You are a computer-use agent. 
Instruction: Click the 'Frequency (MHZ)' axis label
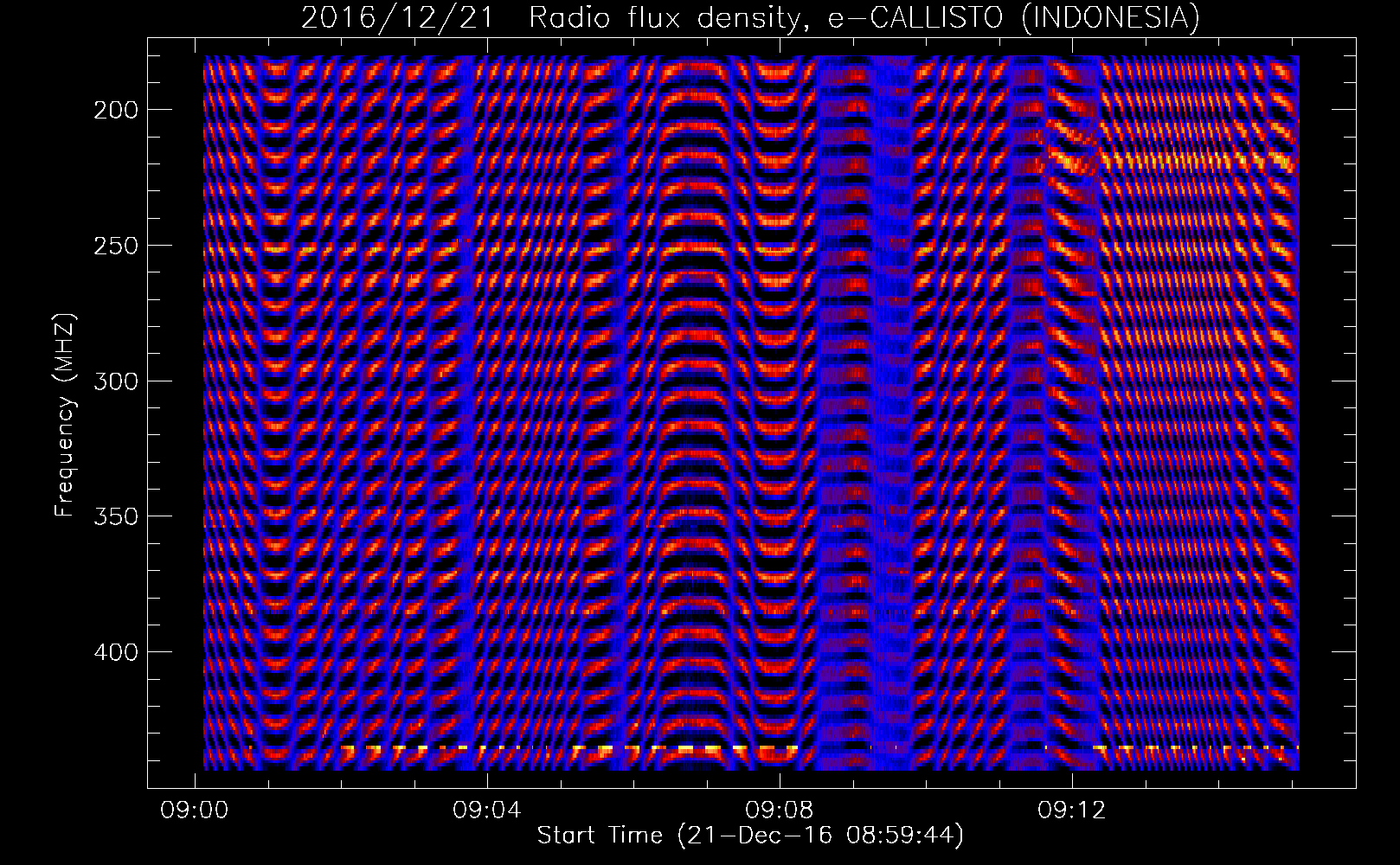coord(65,415)
